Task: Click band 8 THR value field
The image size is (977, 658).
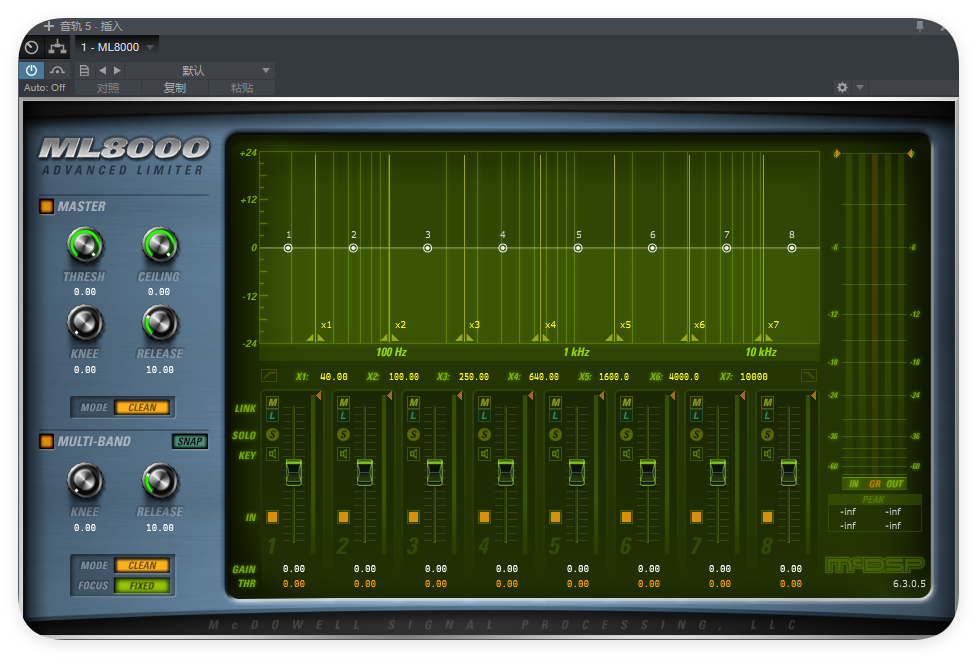Action: point(791,584)
